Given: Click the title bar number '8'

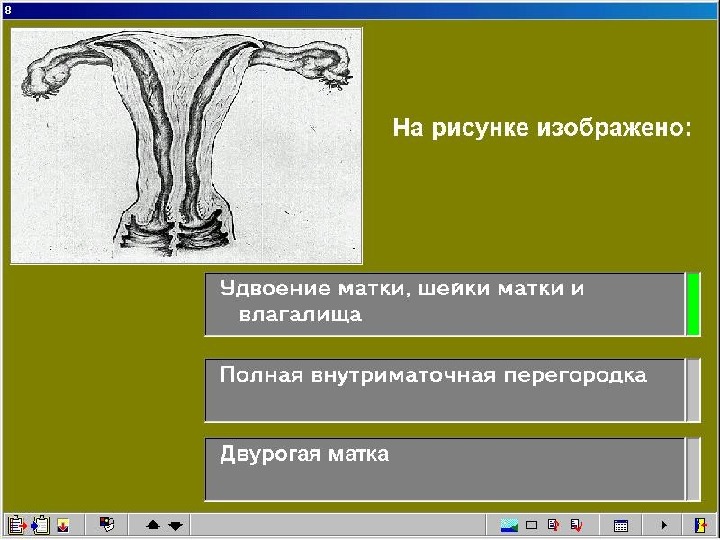Looking at the screenshot, I should [x=8, y=10].
